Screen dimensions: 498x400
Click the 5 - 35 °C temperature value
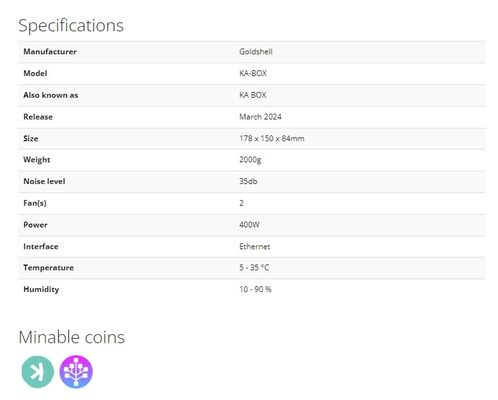tap(254, 268)
